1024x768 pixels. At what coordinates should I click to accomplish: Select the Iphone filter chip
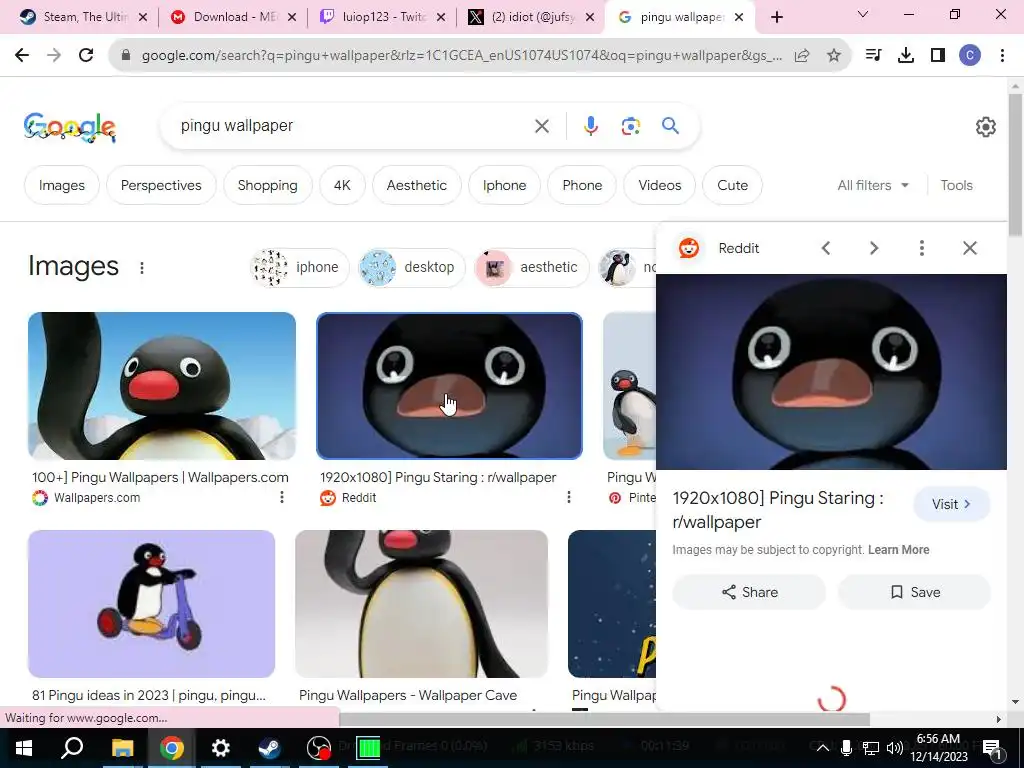(x=505, y=185)
